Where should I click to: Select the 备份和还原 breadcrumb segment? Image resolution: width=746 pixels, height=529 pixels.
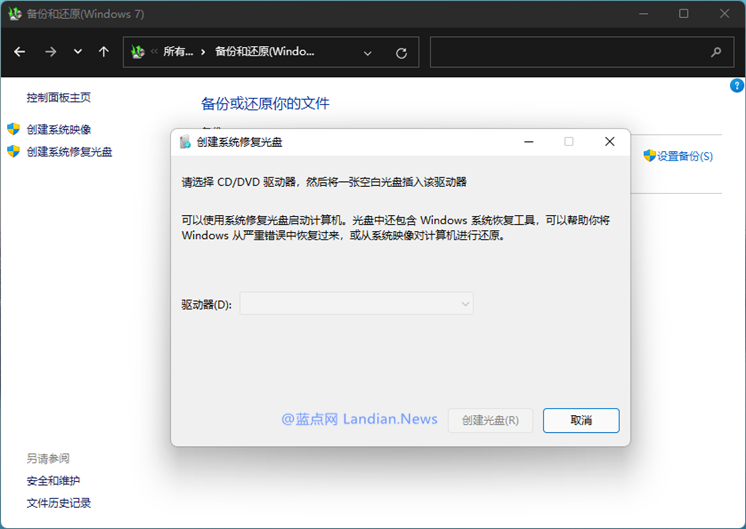(x=264, y=52)
